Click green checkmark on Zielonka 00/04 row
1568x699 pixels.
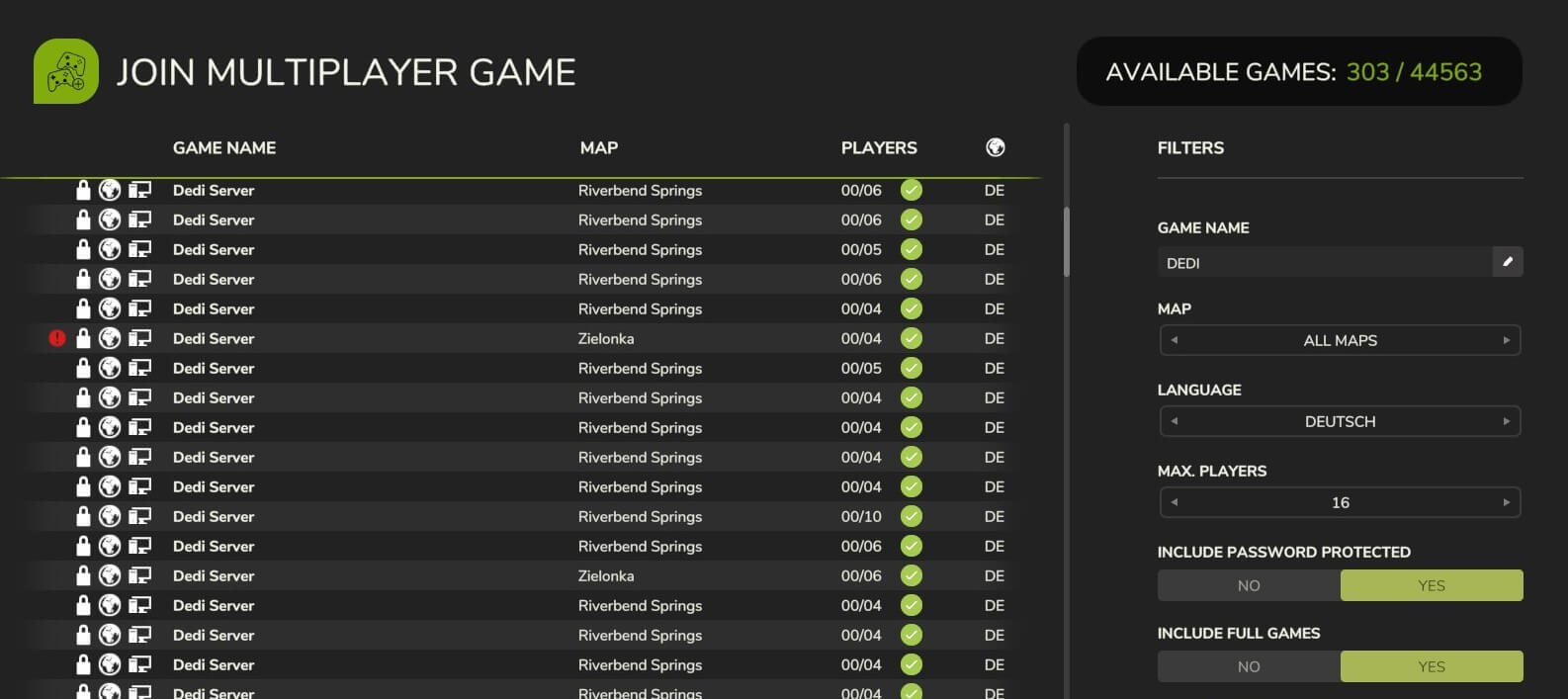tap(912, 338)
